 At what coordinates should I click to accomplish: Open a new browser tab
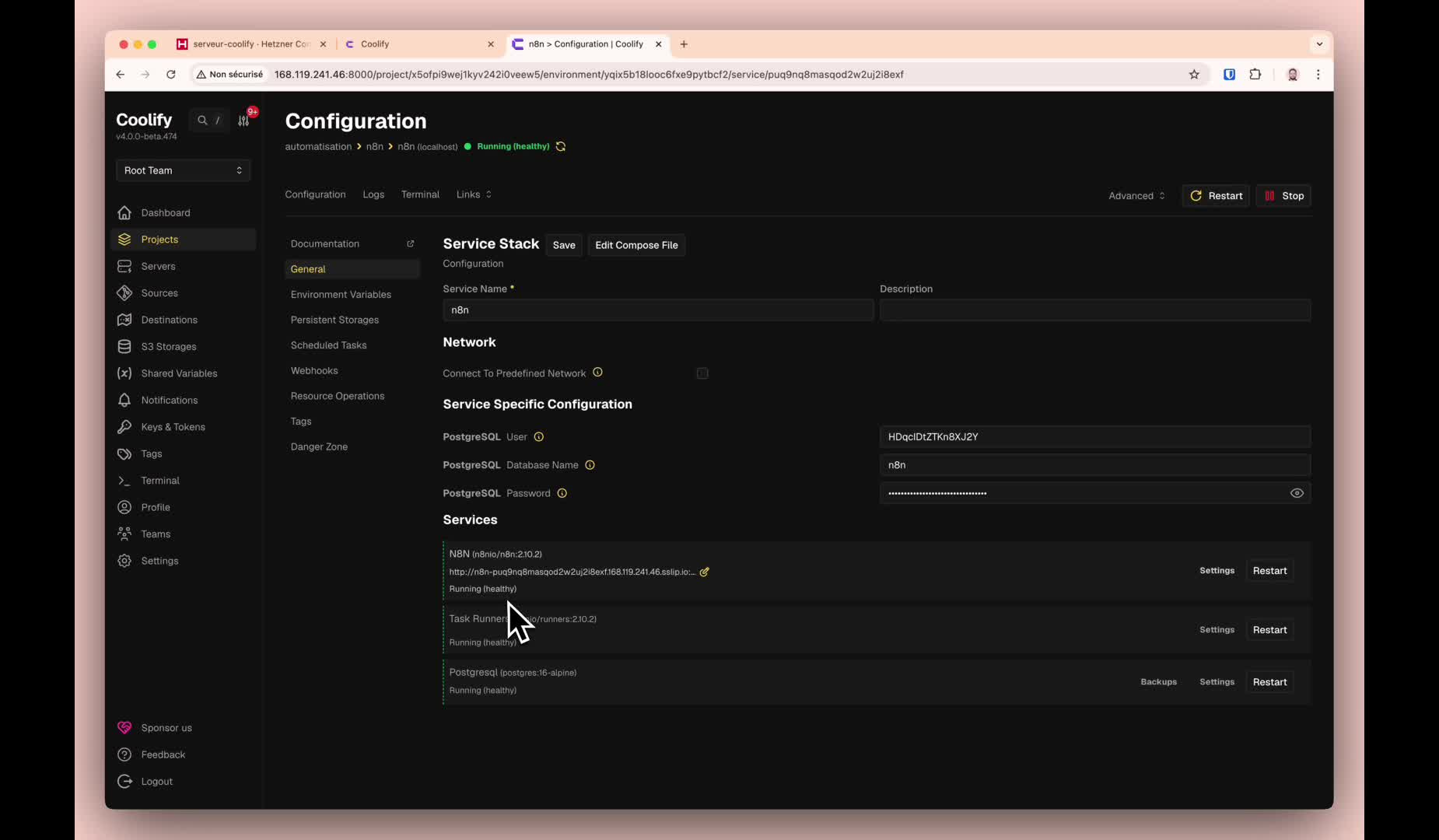point(684,44)
